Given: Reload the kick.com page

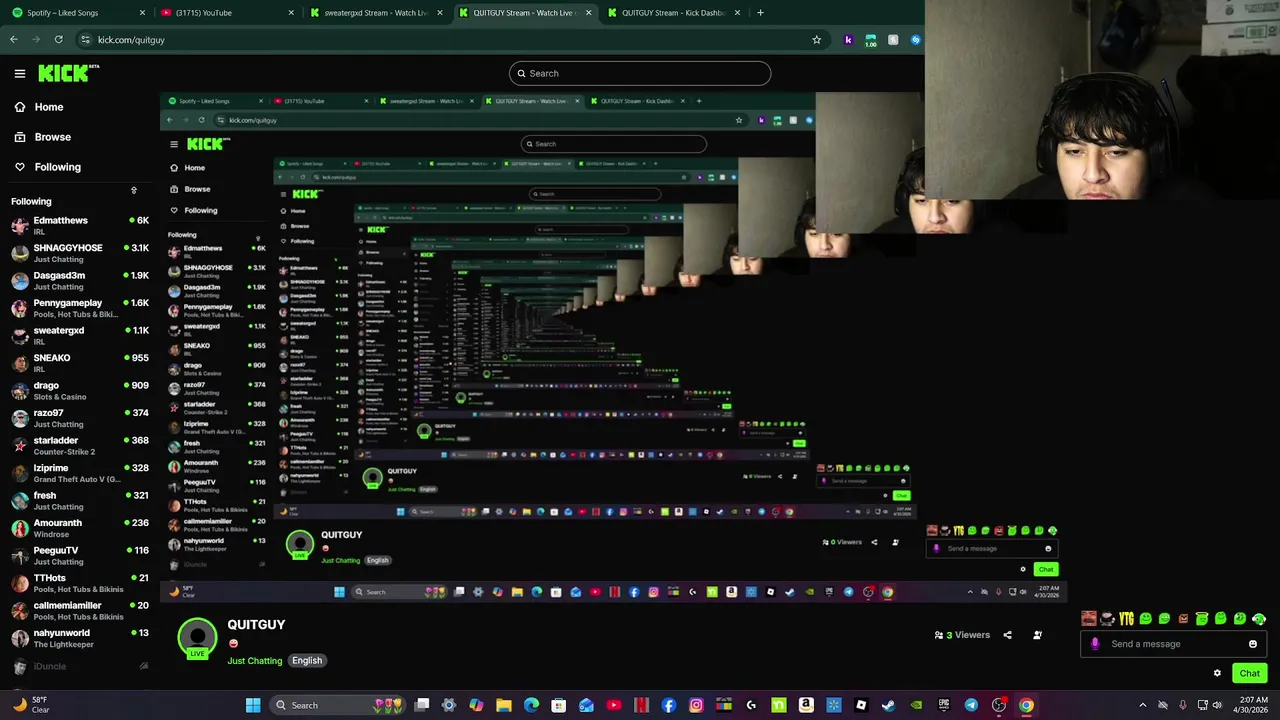Looking at the screenshot, I should [x=59, y=40].
